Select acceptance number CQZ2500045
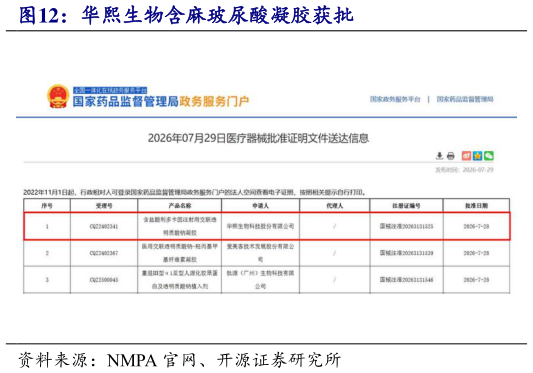Image resolution: width=533 pixels, height=373 pixels. click(104, 280)
